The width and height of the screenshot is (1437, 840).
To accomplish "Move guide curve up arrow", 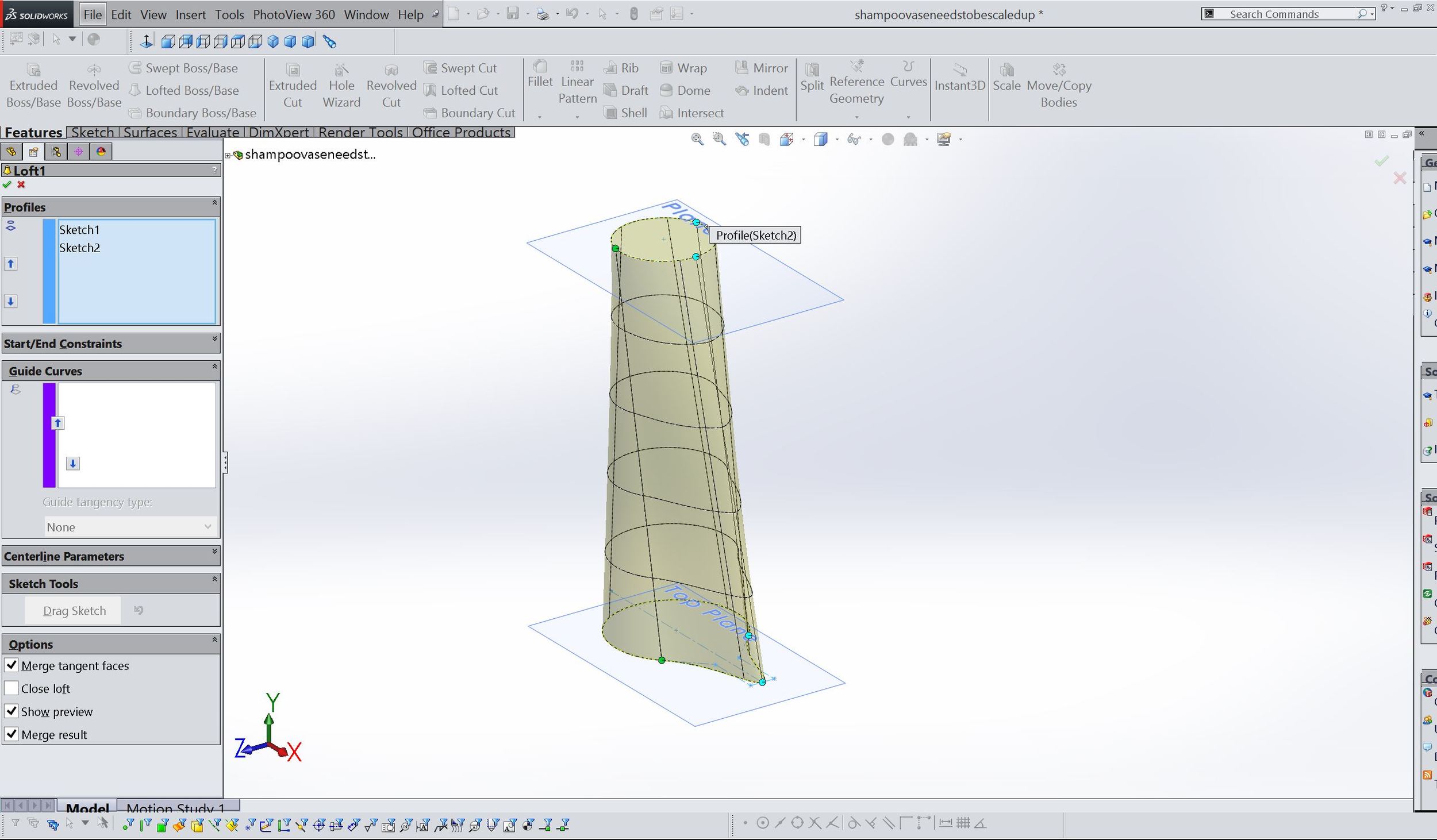I will tap(57, 423).
